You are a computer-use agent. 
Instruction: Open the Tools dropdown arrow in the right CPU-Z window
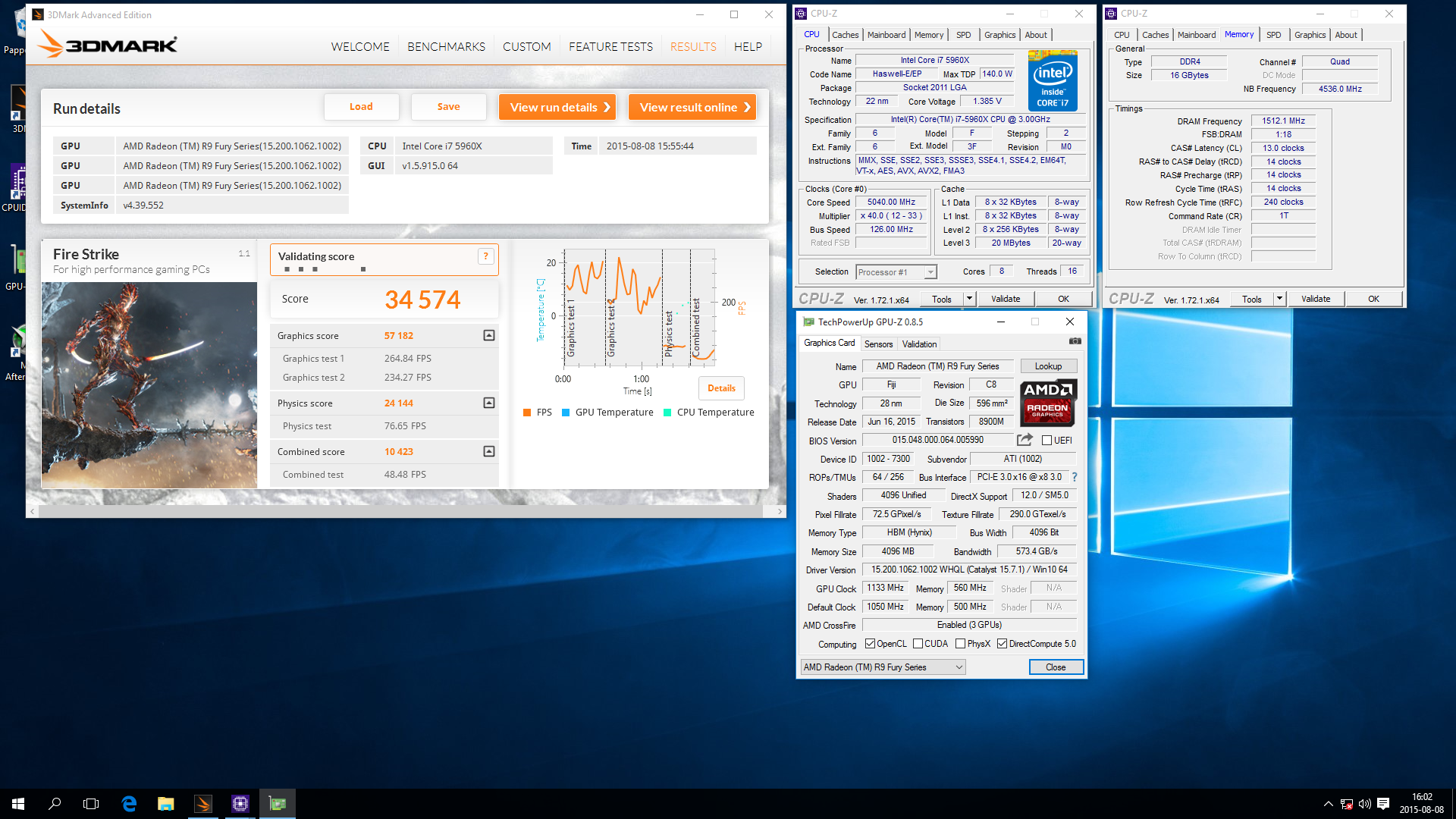click(1279, 299)
